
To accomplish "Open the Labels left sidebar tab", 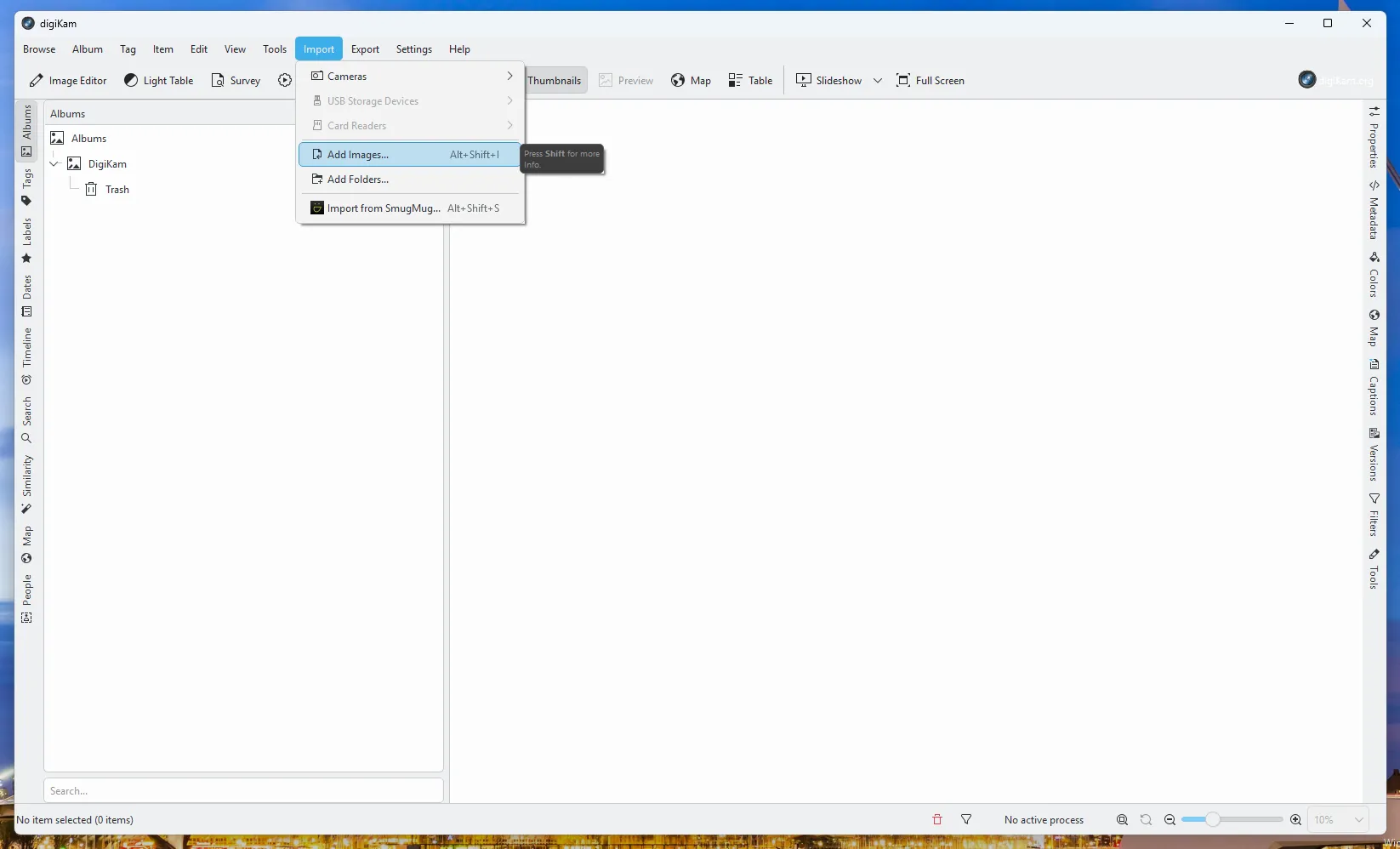I will [26, 241].
